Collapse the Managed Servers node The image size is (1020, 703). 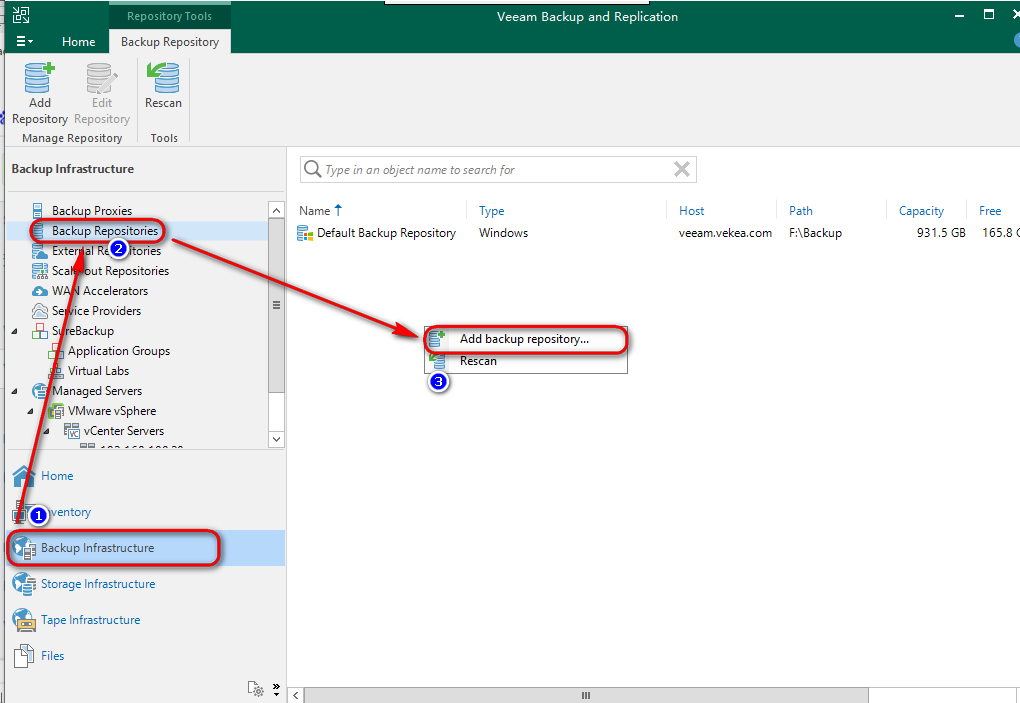pyautogui.click(x=14, y=391)
